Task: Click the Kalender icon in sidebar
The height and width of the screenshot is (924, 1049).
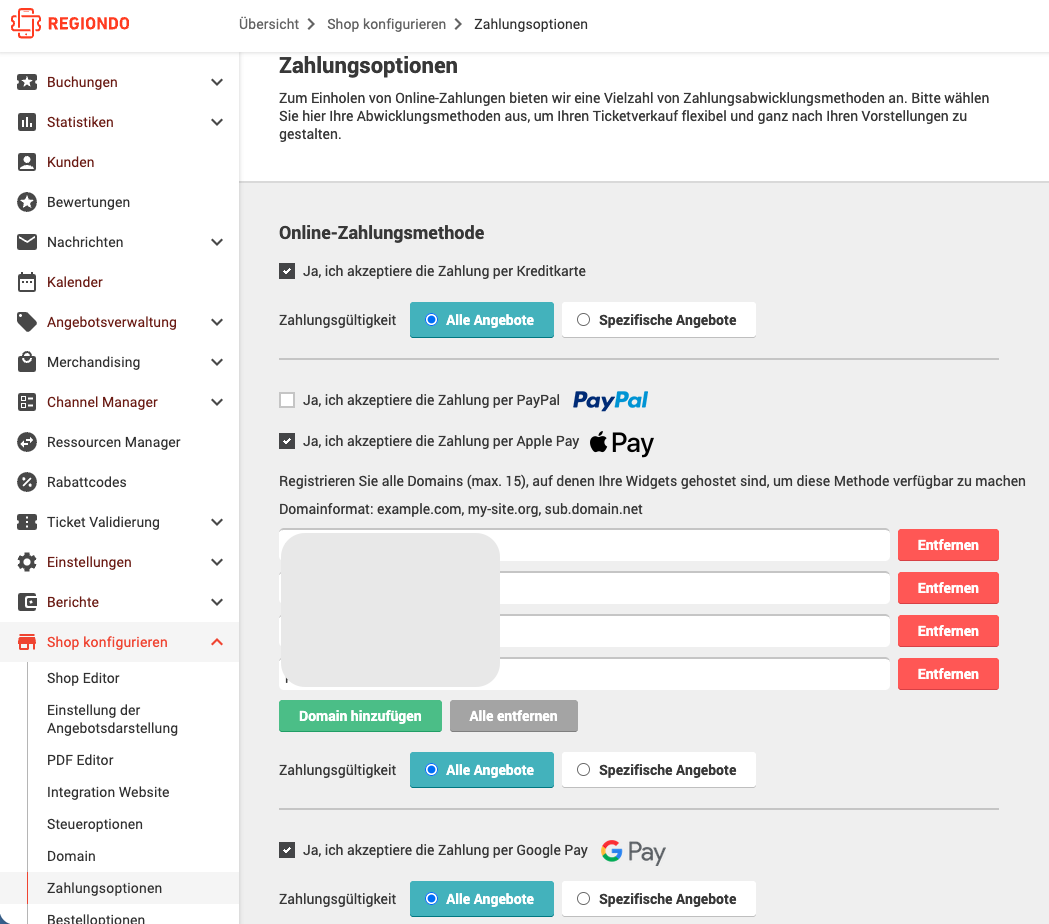Action: 27,282
